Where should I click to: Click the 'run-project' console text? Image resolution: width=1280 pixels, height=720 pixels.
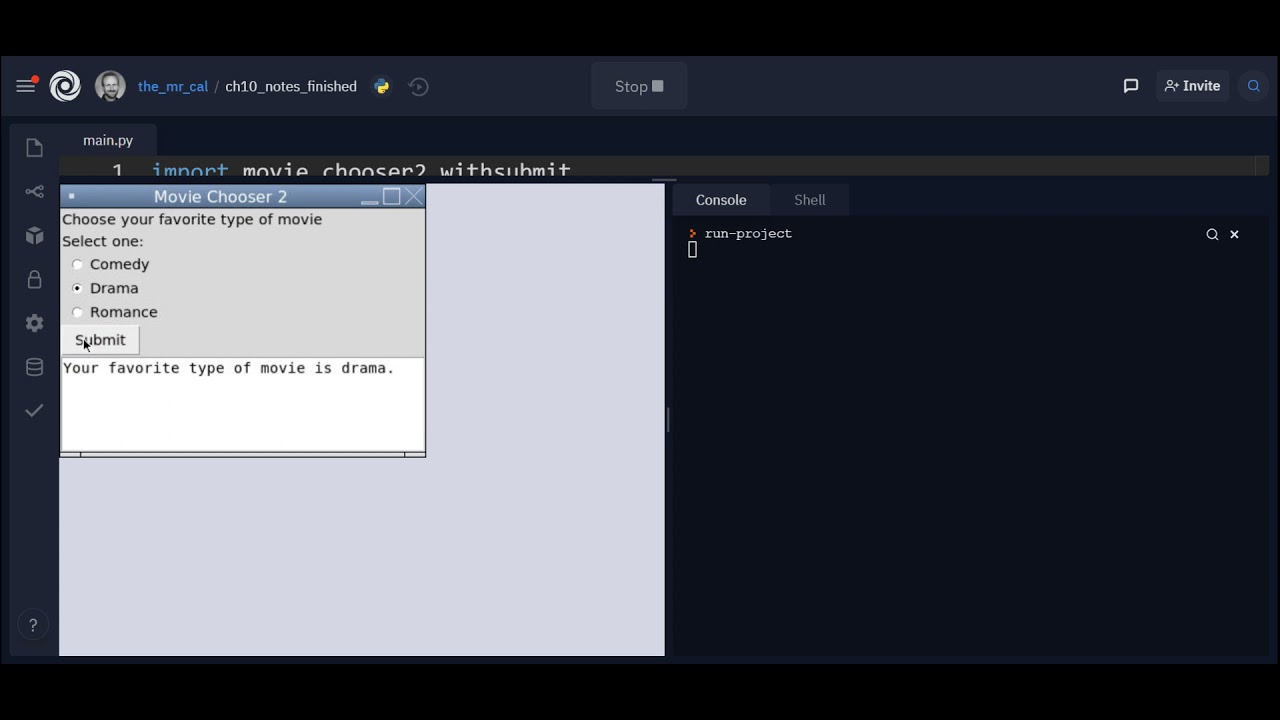(x=748, y=233)
